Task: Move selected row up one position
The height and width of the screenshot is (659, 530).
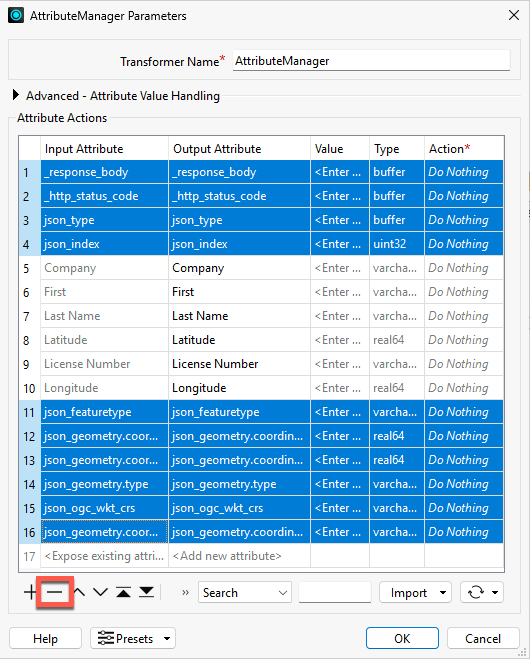Action: point(79,593)
